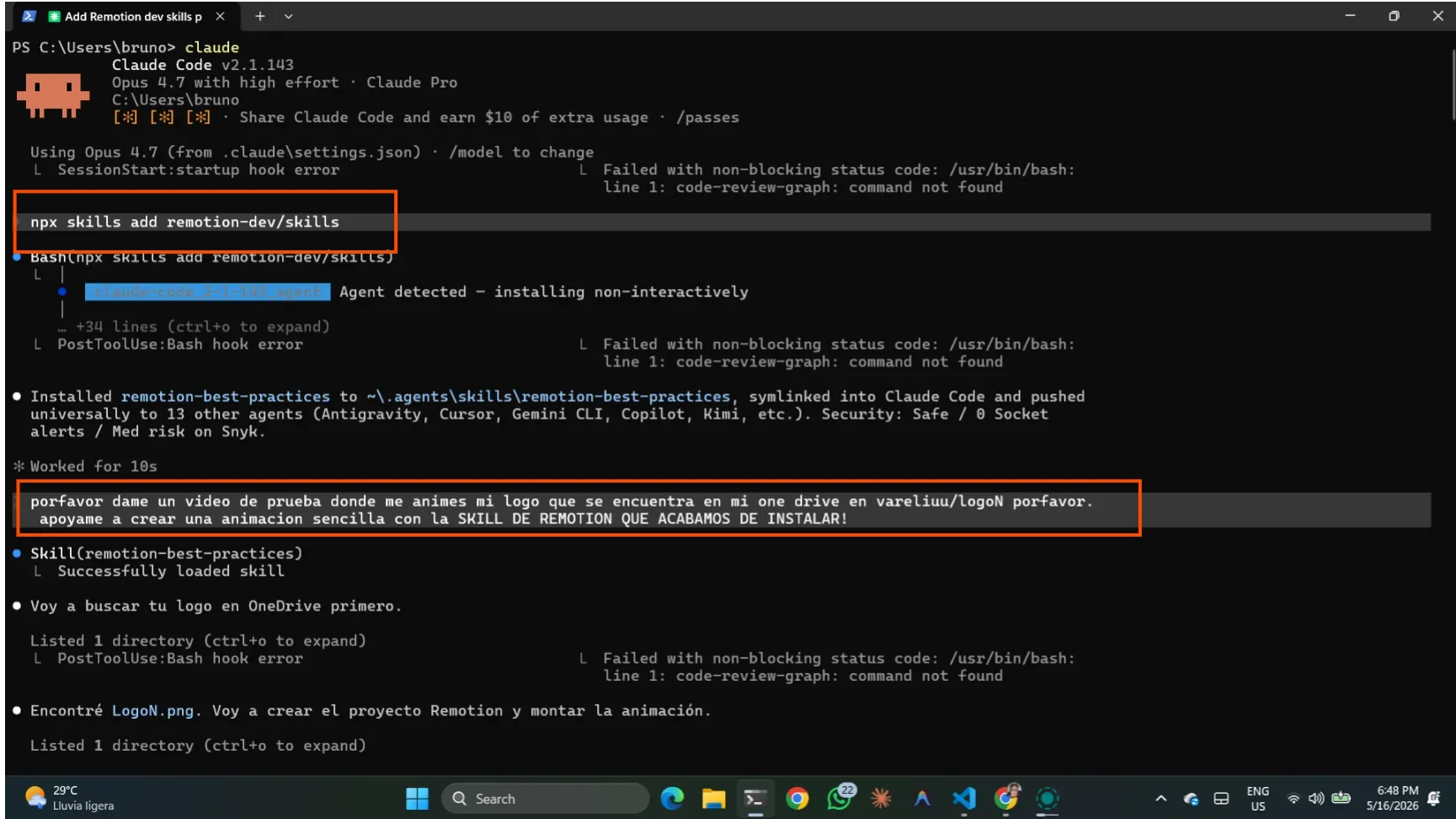Image resolution: width=1456 pixels, height=819 pixels.
Task: Click the "PS C:\Users\bruno> claude" command line
Action: click(125, 47)
